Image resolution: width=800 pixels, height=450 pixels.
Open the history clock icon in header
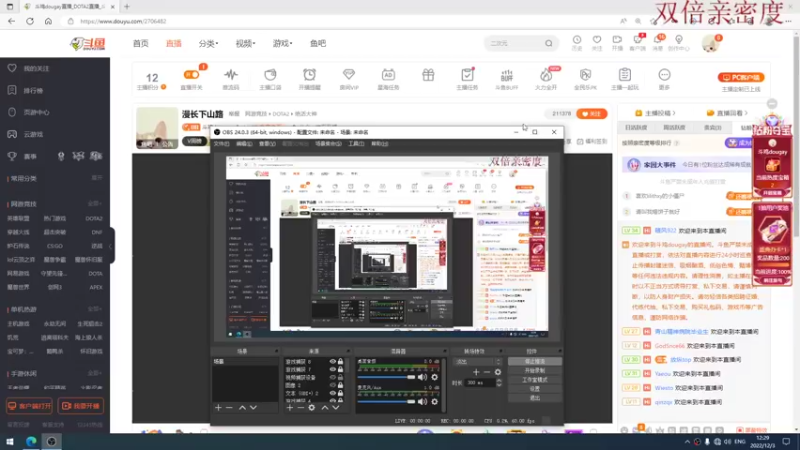click(x=577, y=40)
